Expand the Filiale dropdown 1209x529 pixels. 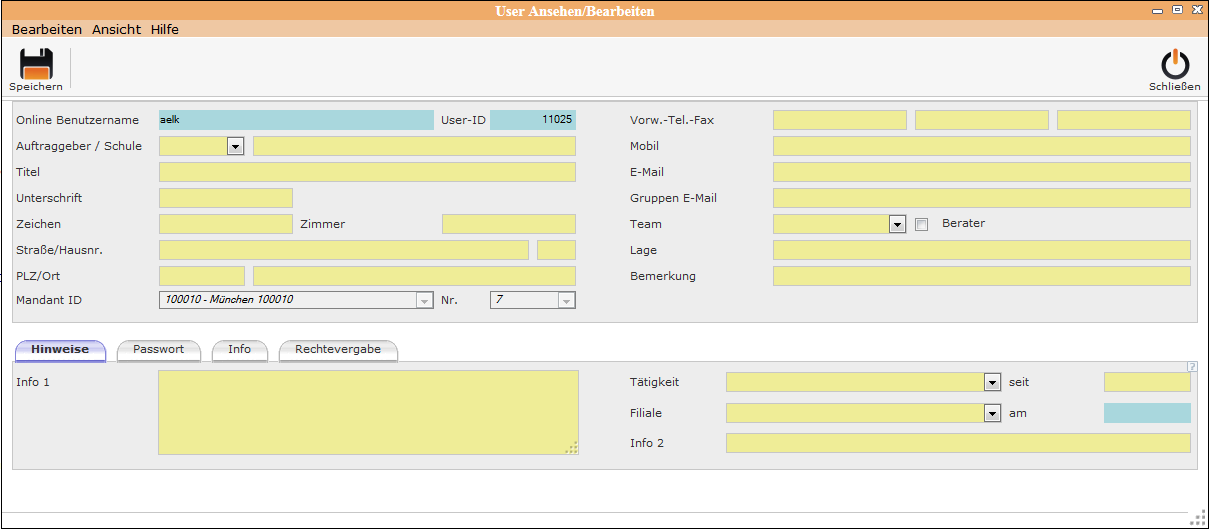tap(993, 413)
